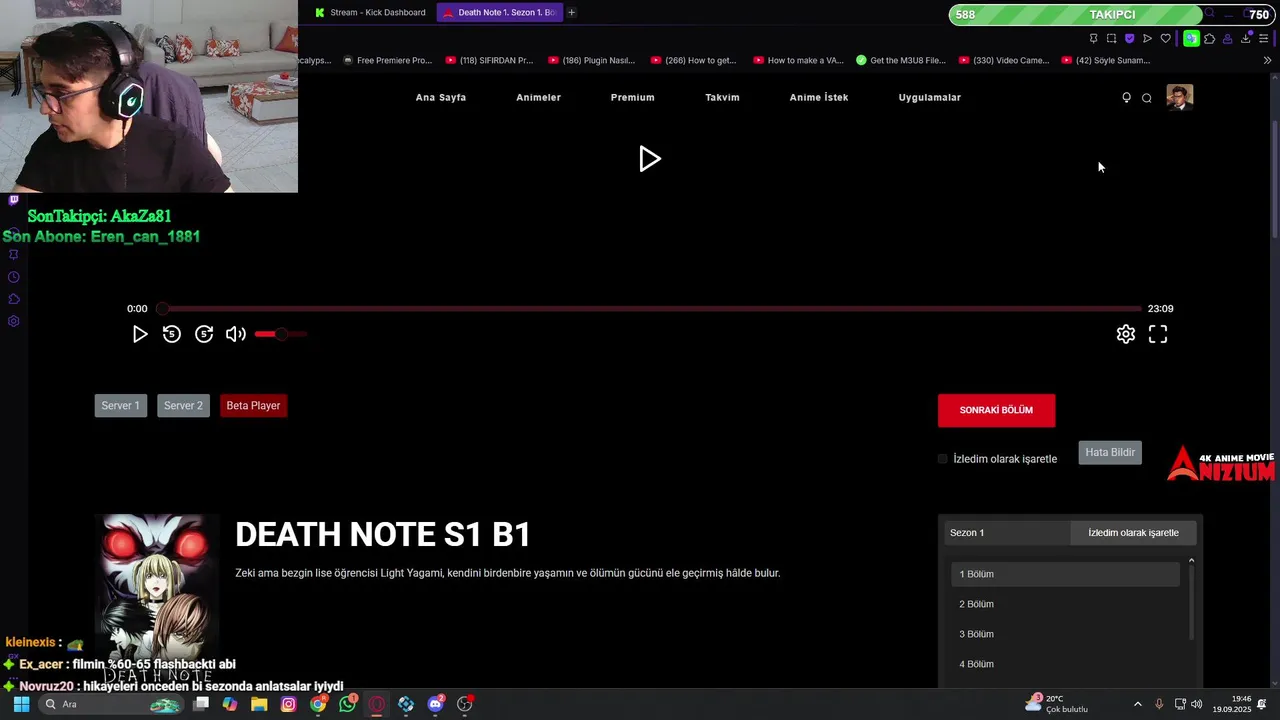Open the Animeler menu item
This screenshot has height=720, width=1280.
click(x=538, y=97)
